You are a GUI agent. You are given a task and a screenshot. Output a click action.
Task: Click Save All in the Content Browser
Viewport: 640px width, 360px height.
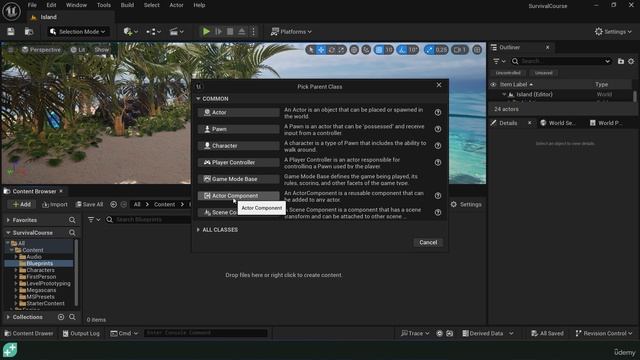click(x=89, y=204)
